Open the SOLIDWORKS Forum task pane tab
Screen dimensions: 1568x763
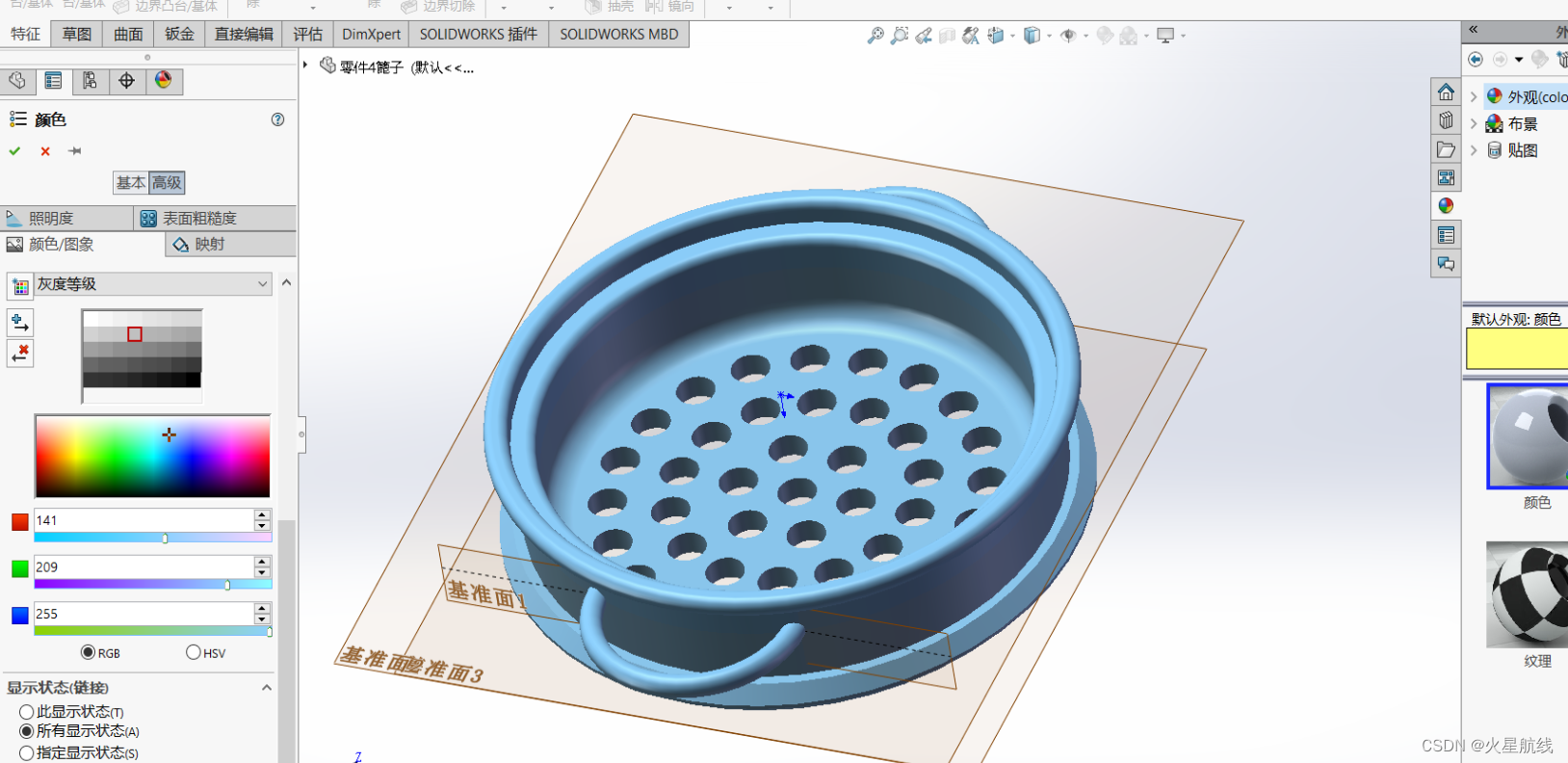tap(1446, 263)
